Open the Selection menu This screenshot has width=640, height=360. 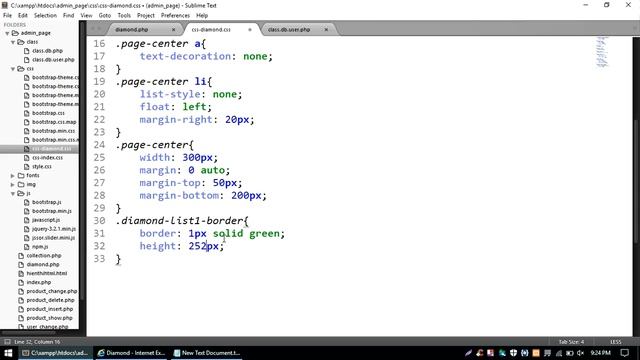pos(45,16)
